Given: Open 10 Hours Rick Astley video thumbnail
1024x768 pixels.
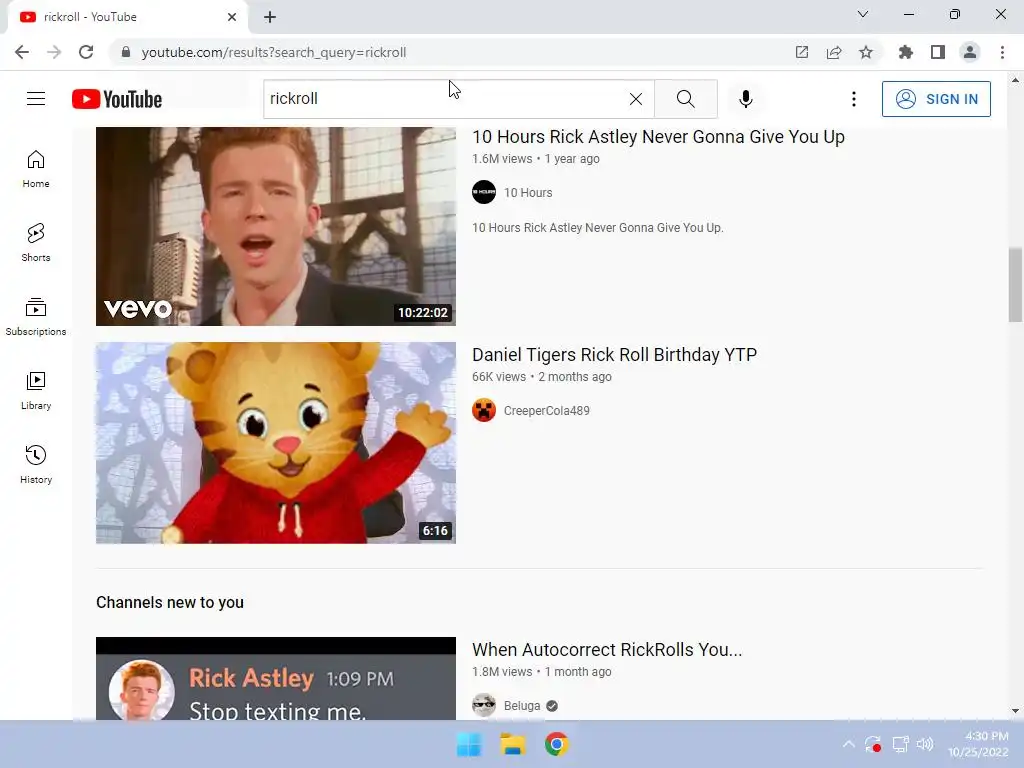Looking at the screenshot, I should point(276,226).
